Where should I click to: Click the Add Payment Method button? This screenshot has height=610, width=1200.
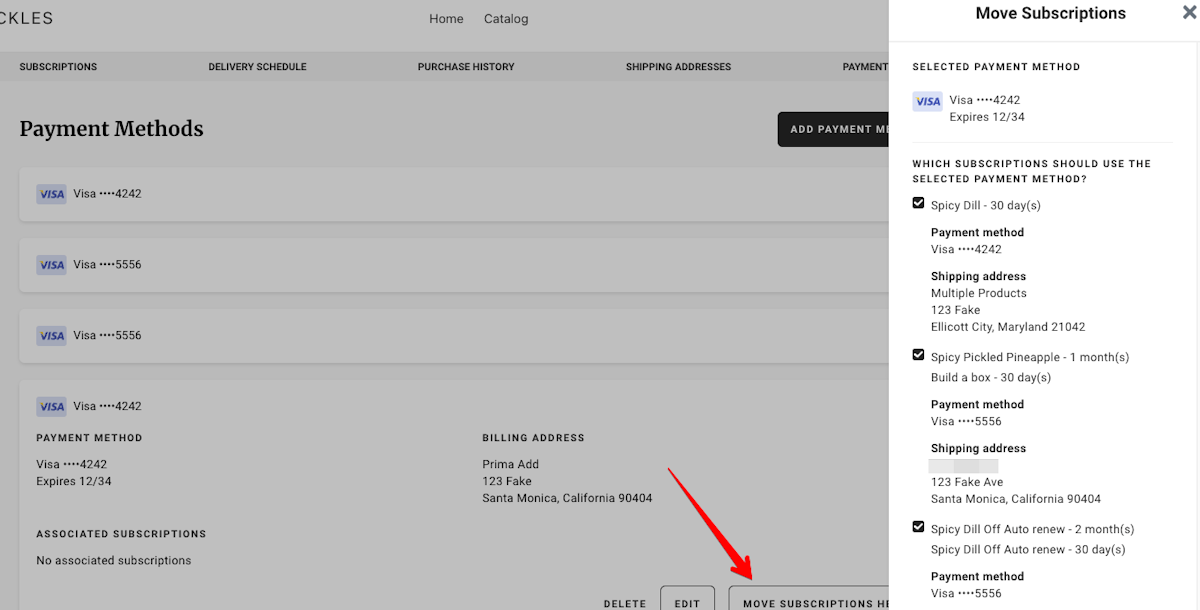pyautogui.click(x=834, y=129)
